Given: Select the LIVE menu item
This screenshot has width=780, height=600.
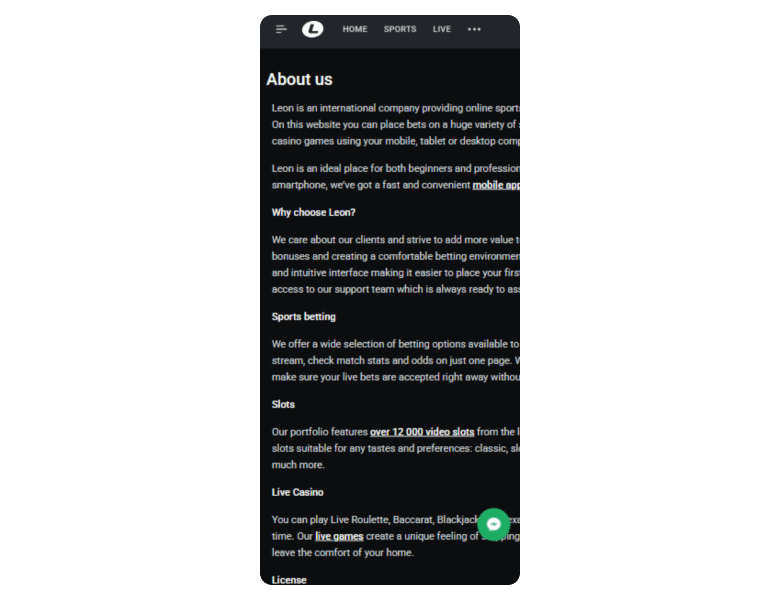Looking at the screenshot, I should tap(442, 30).
